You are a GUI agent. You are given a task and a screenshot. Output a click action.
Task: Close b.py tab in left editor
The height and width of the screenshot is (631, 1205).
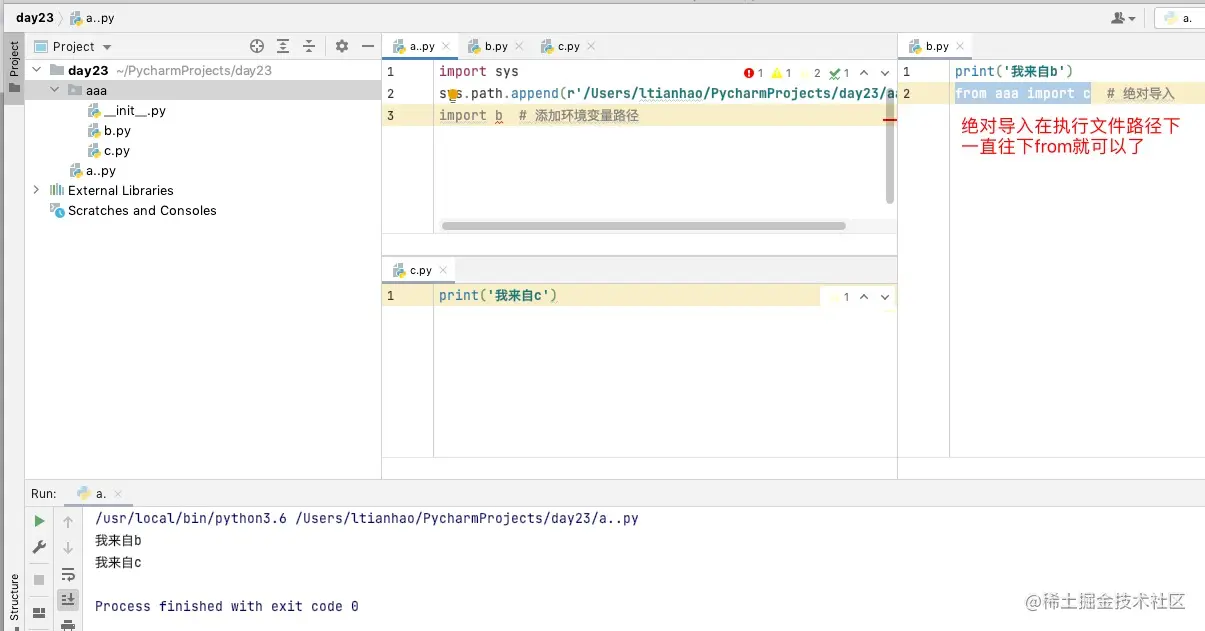(x=519, y=46)
